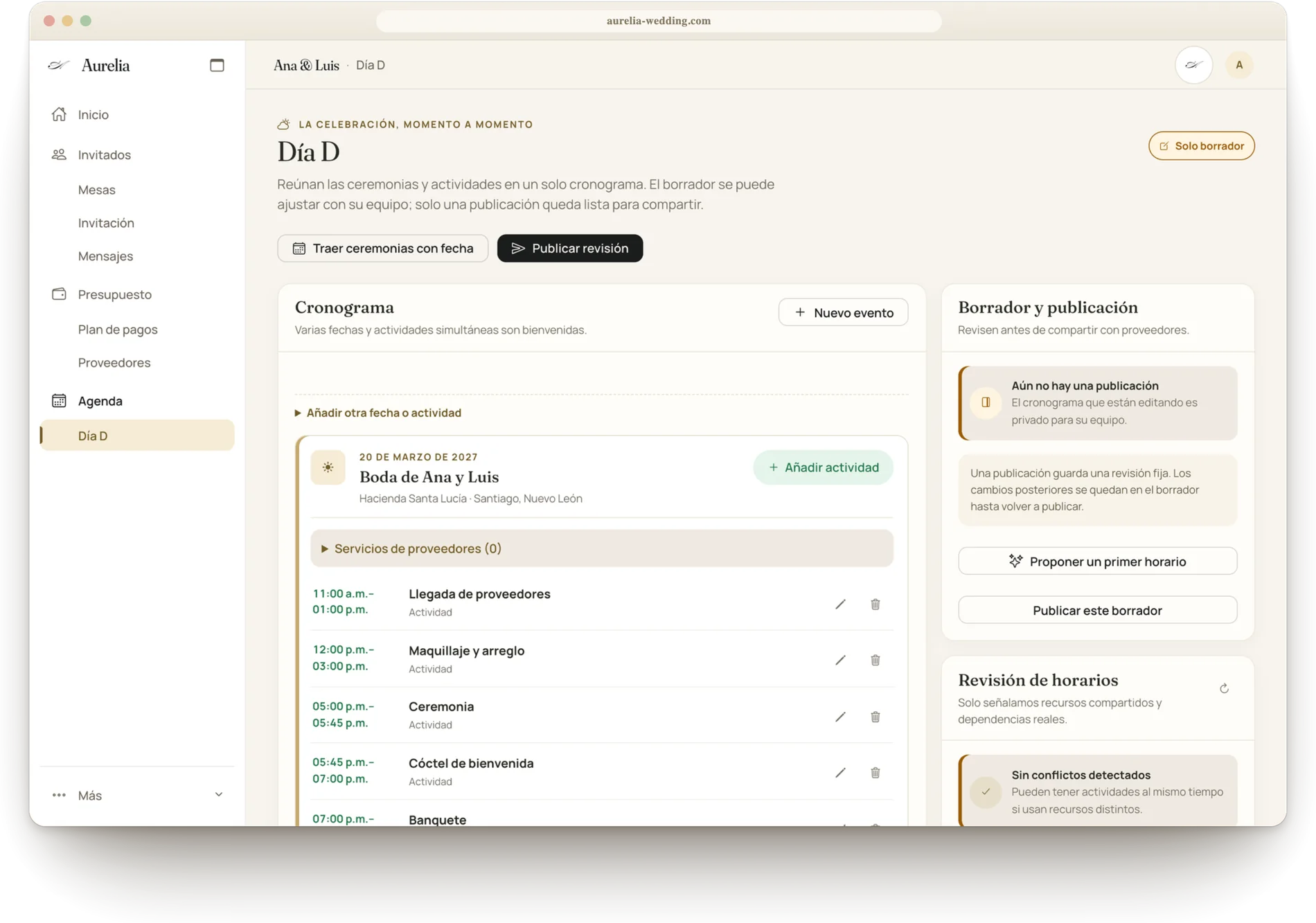
Task: Edit the Cóctel de bienvenida activity
Action: click(x=840, y=773)
